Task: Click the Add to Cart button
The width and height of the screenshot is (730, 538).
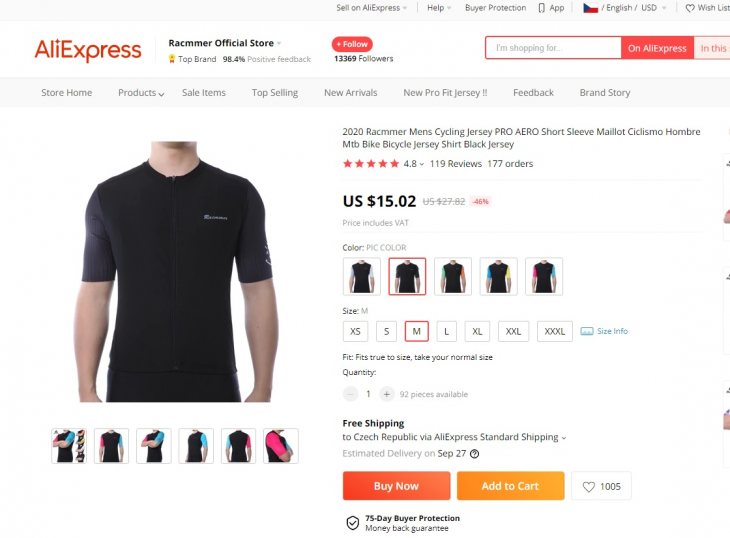Action: tap(511, 486)
